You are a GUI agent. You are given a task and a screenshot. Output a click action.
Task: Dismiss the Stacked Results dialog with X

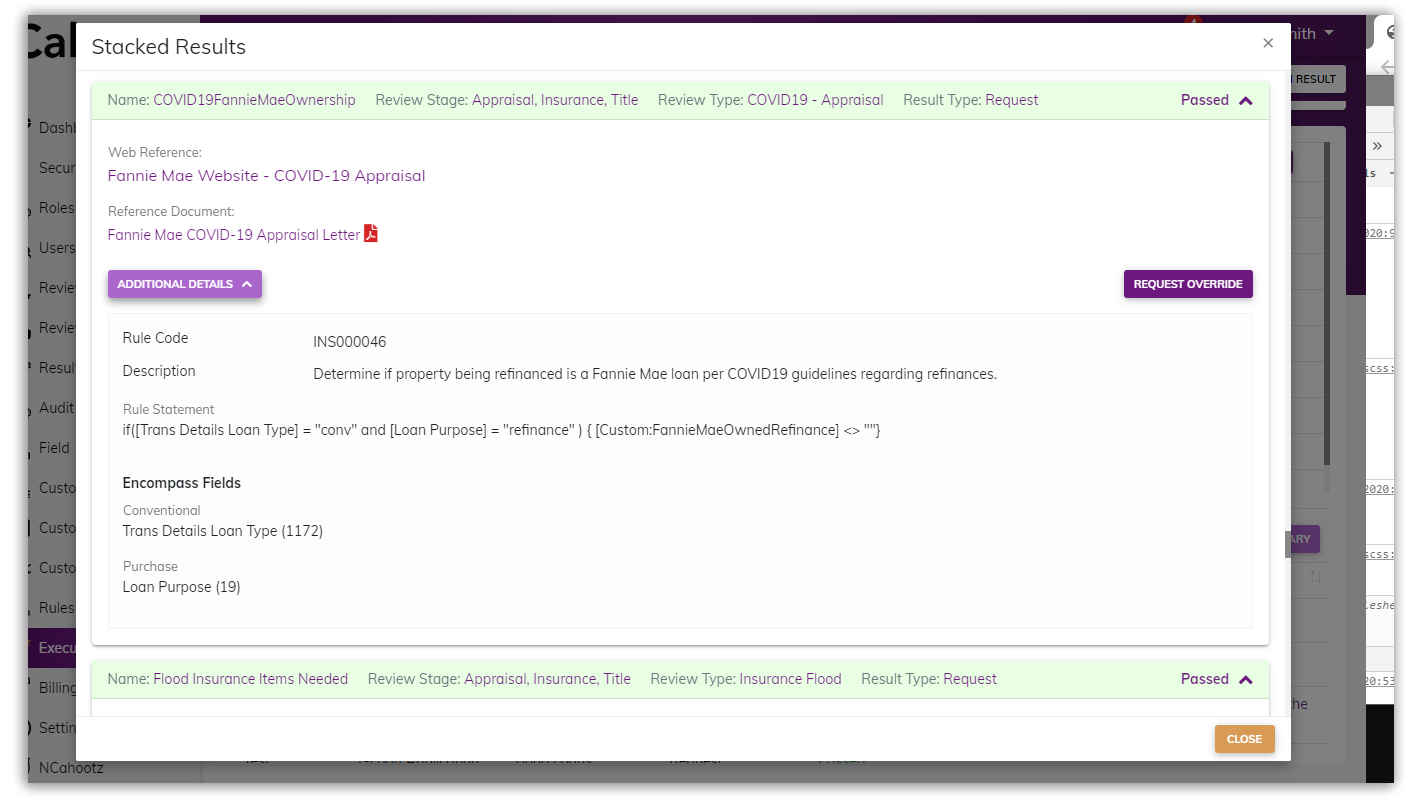point(1268,43)
